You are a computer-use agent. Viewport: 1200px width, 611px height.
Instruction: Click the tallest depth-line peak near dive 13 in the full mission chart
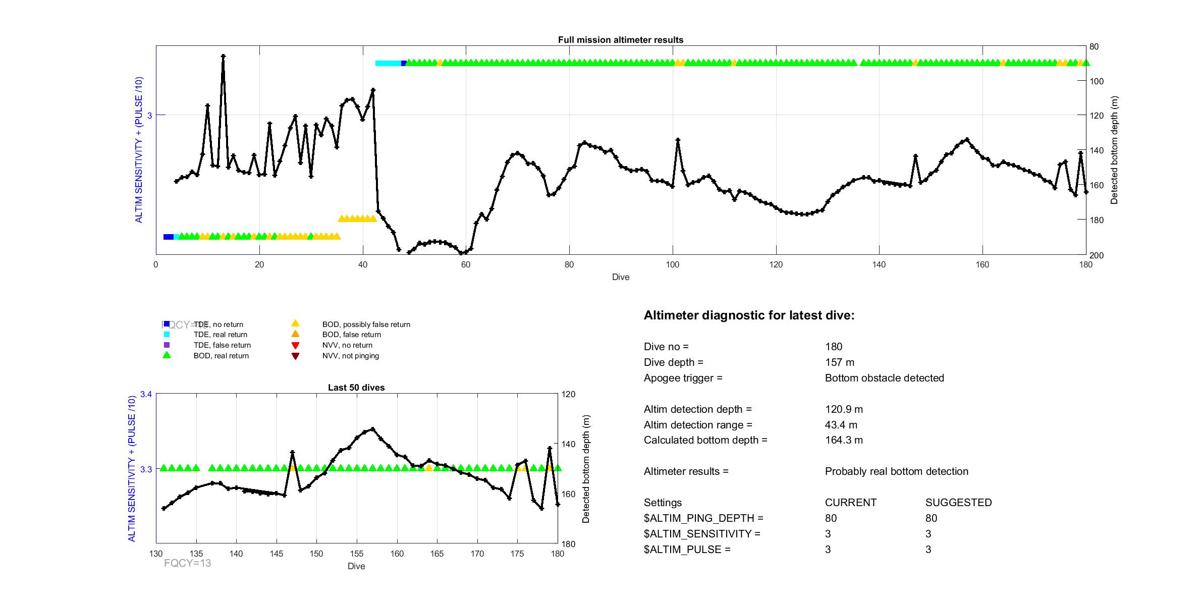[223, 56]
